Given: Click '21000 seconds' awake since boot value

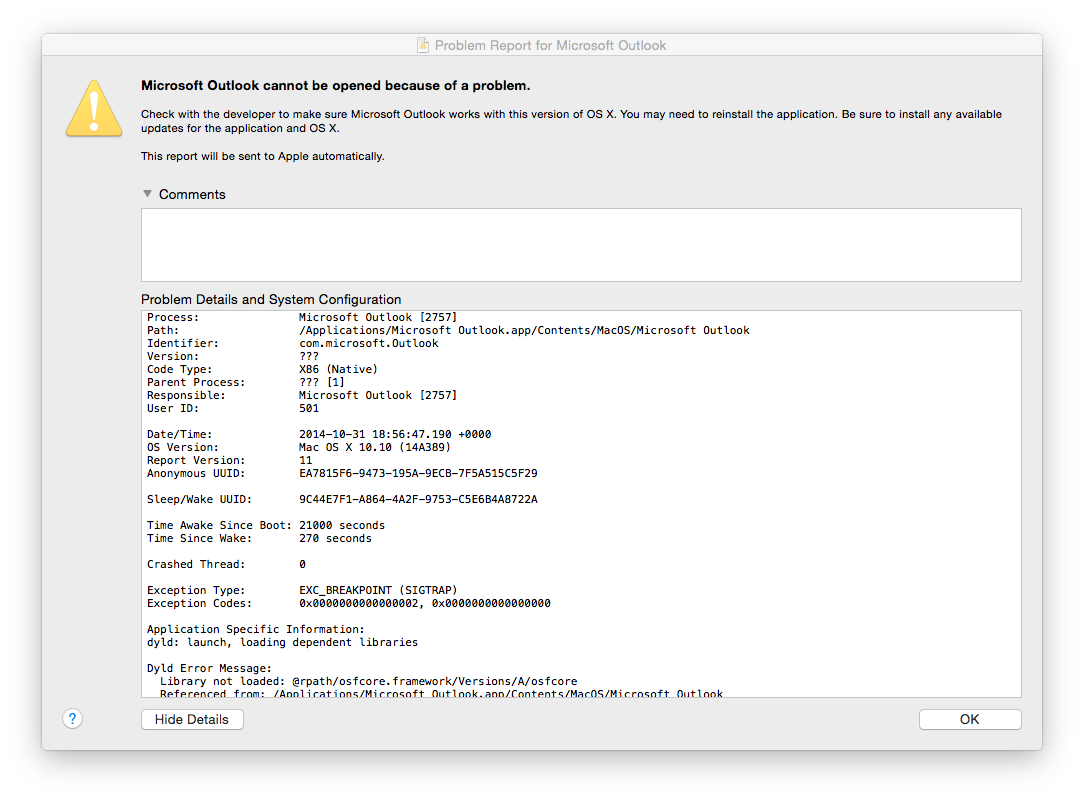Looking at the screenshot, I should [x=342, y=525].
